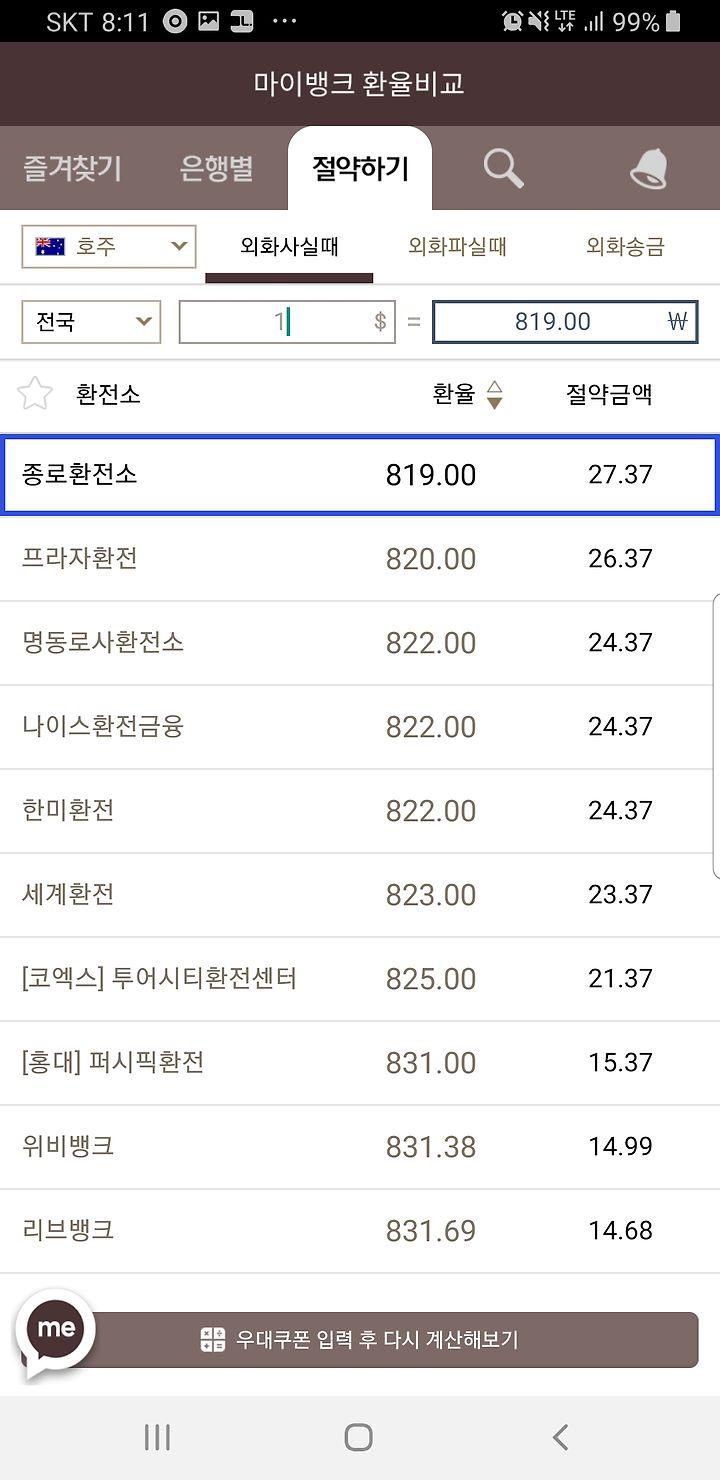This screenshot has width=720, height=1480.
Task: Switch to the 즐겨찾기 tab
Action: 72,168
